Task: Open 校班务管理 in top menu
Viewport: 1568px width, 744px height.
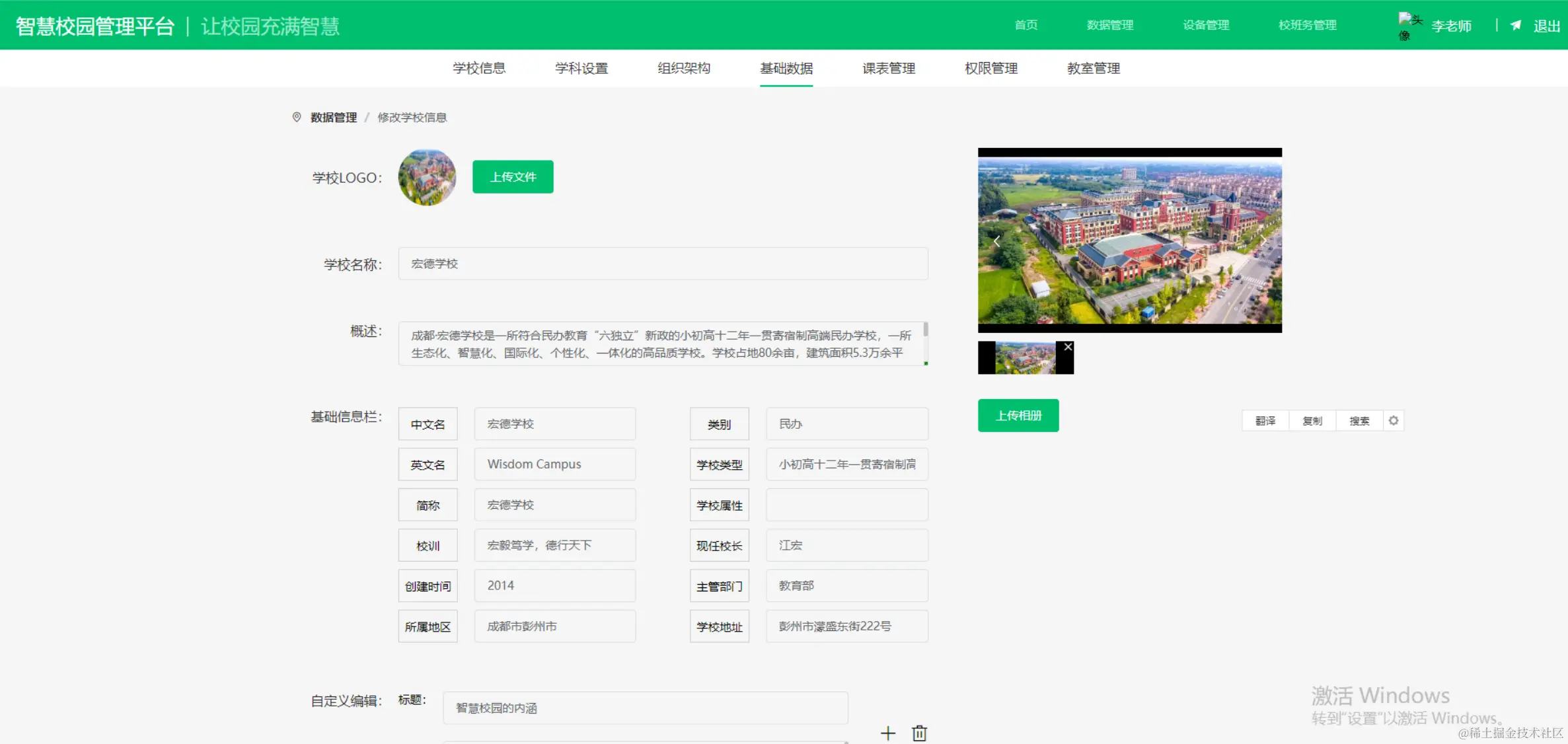Action: (x=1307, y=25)
